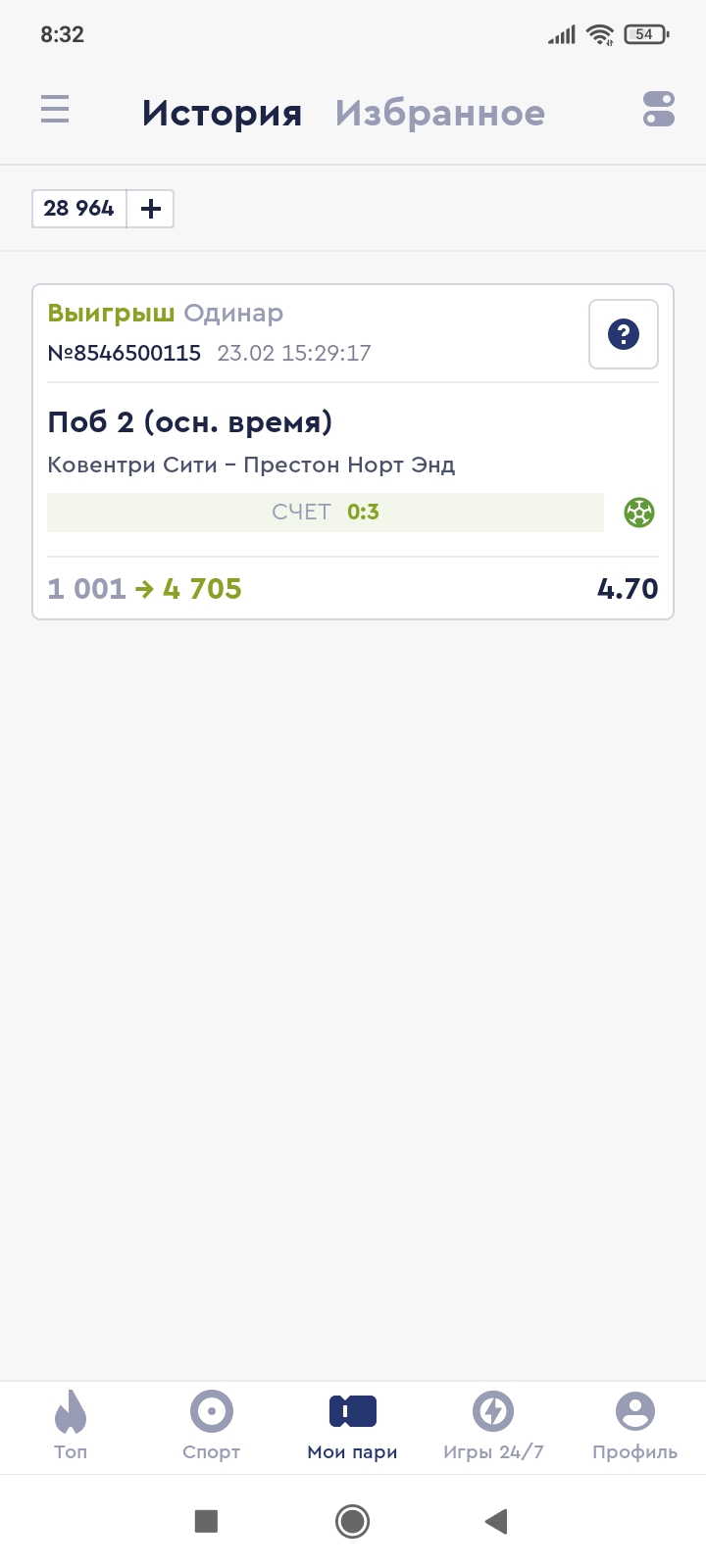Tap the bet number №8546500115

coord(125,353)
